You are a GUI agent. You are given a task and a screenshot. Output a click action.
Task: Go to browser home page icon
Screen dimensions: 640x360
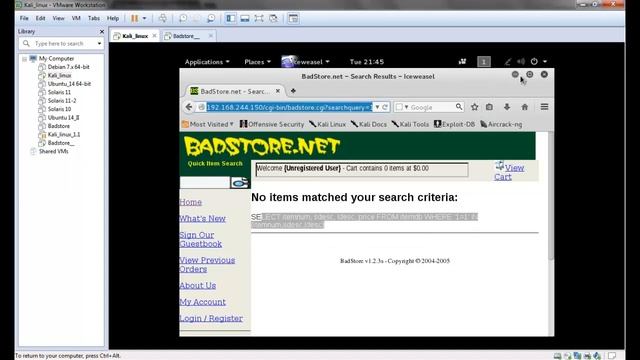(525, 107)
